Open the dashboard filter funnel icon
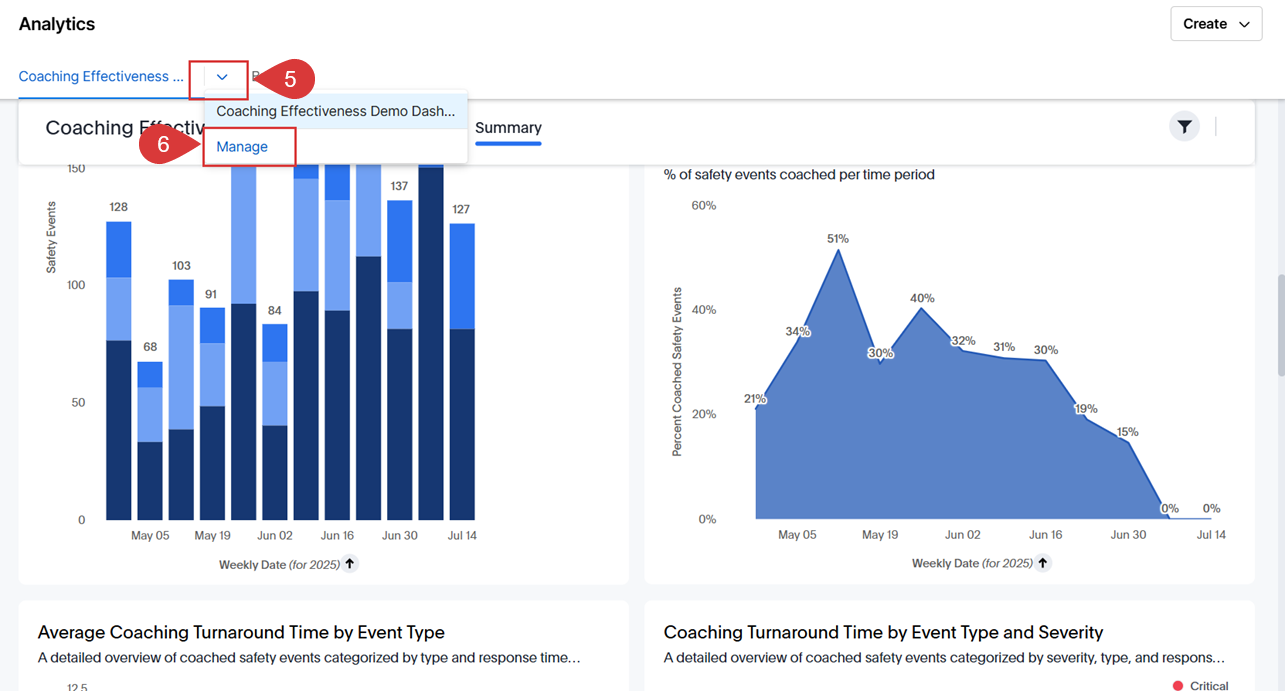This screenshot has width=1285, height=691. point(1184,127)
